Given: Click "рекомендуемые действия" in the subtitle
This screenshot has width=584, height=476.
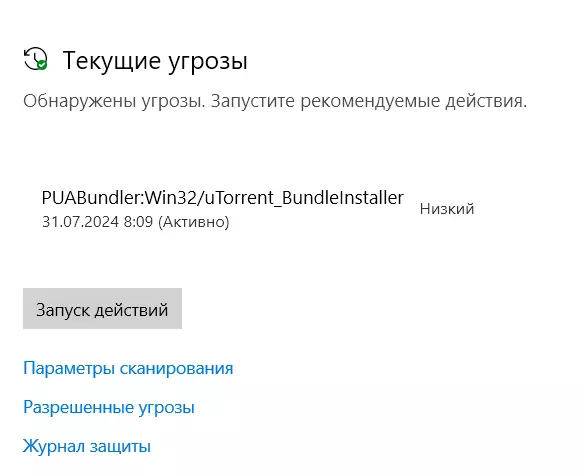Looking at the screenshot, I should coord(413,101).
